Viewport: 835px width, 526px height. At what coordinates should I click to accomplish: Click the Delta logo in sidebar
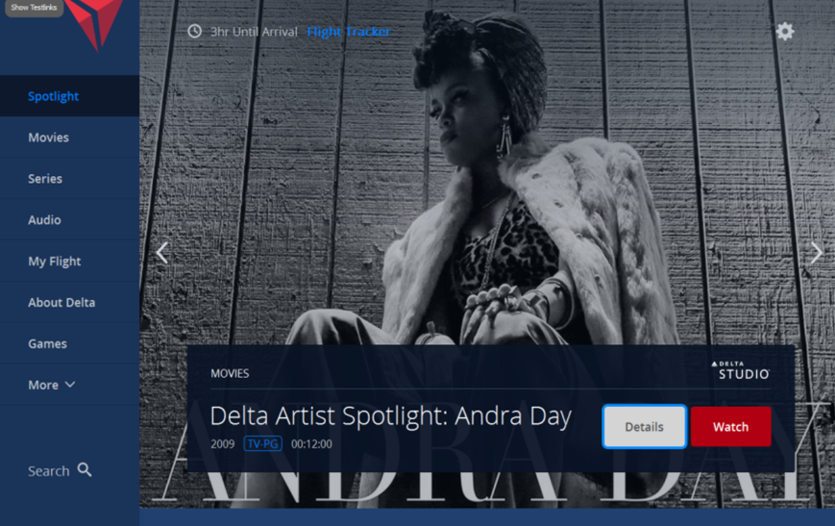(94, 23)
